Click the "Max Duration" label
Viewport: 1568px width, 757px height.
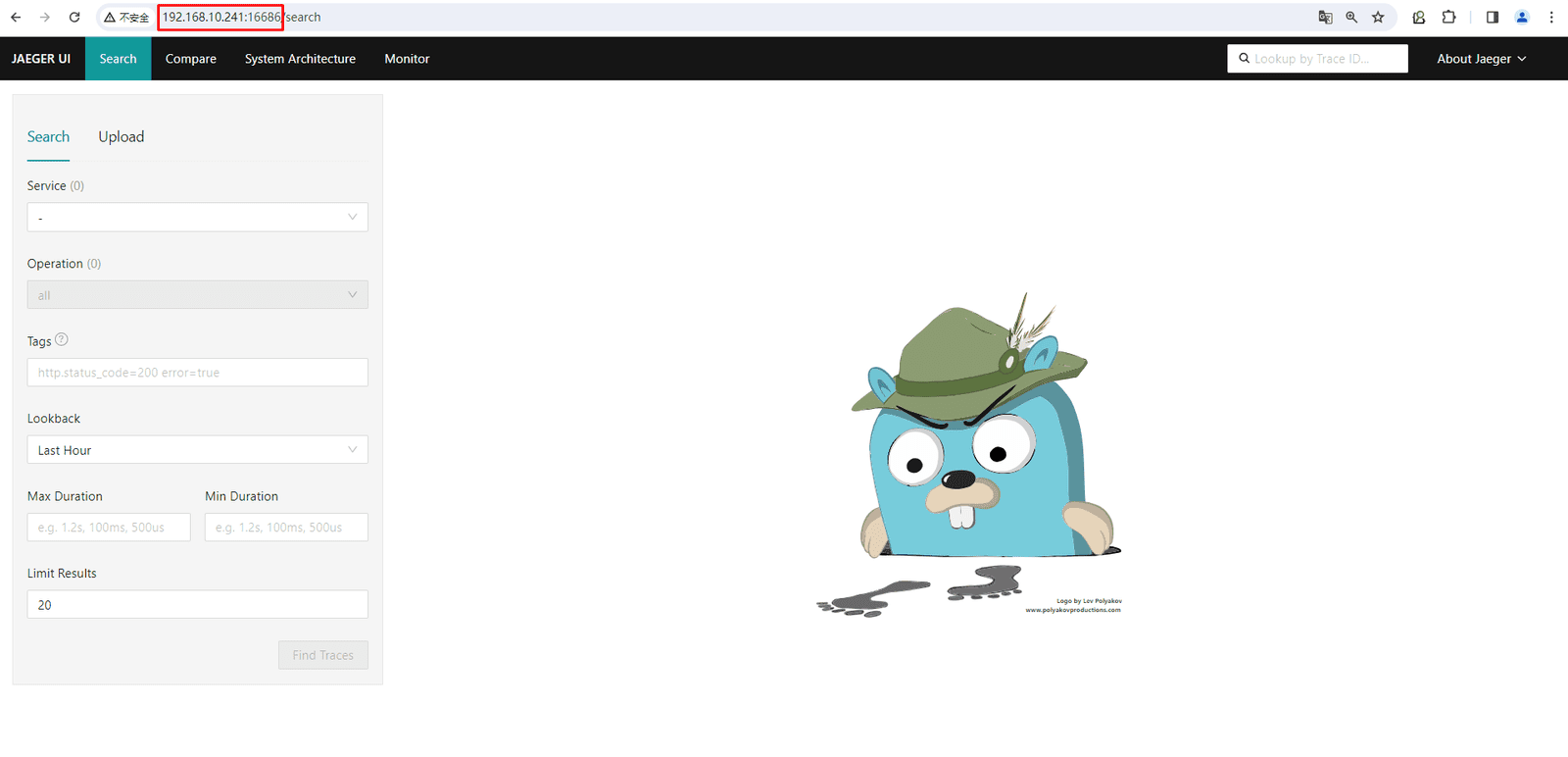click(x=65, y=496)
